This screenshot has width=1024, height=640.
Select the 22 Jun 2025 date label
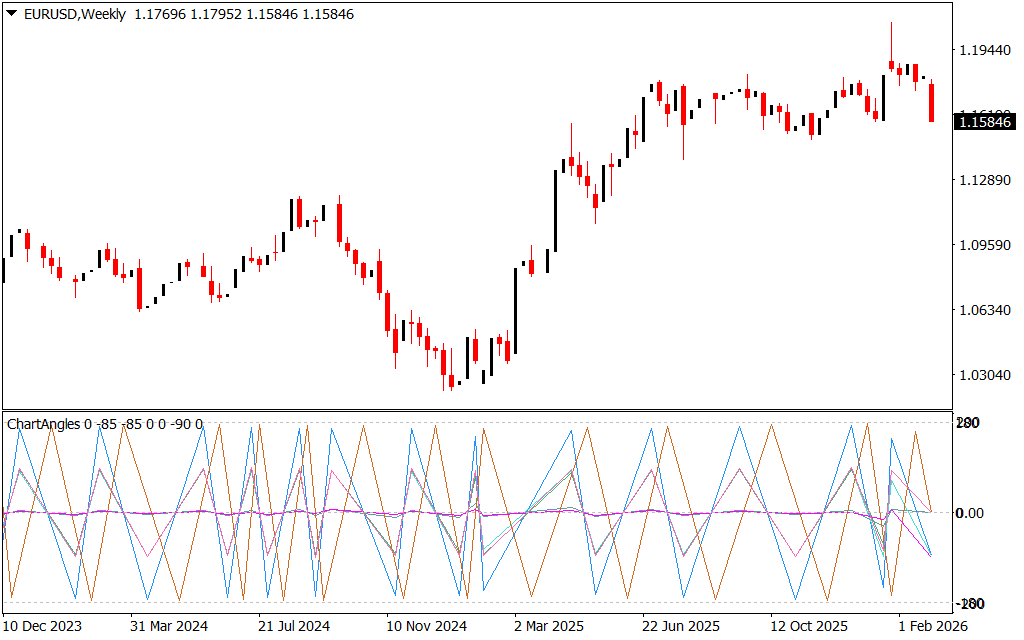coord(679,626)
